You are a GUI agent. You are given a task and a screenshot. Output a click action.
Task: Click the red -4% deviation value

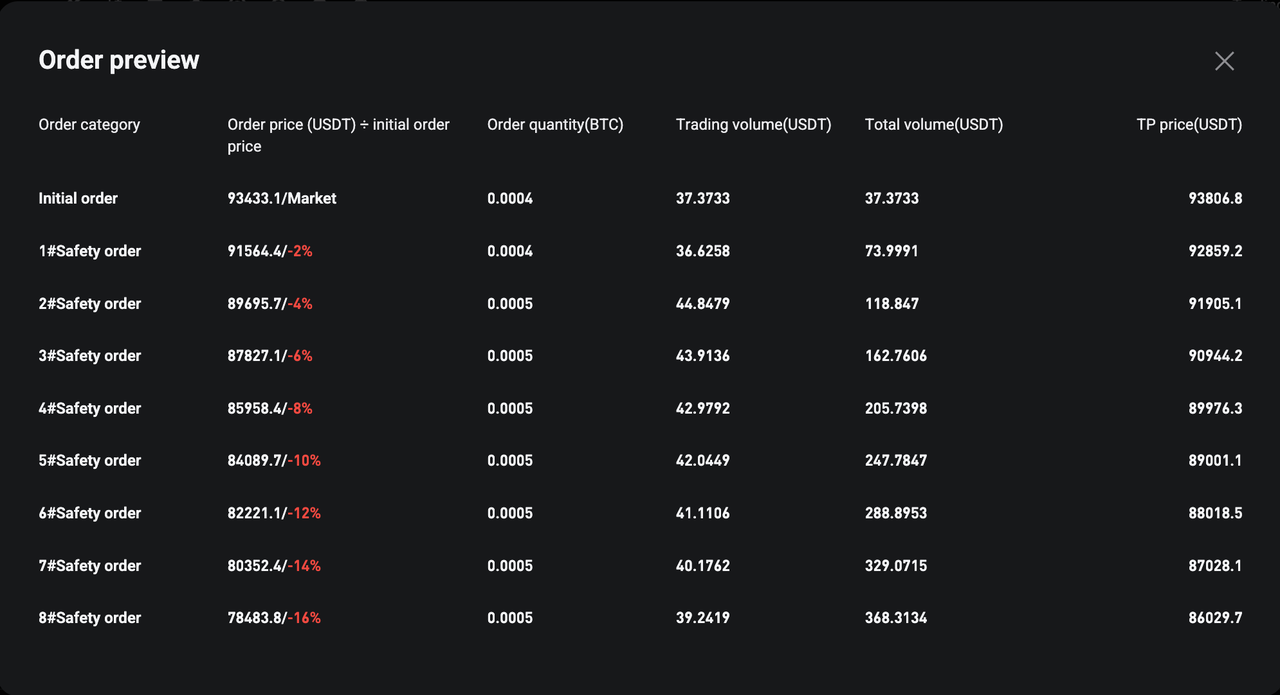tap(300, 304)
